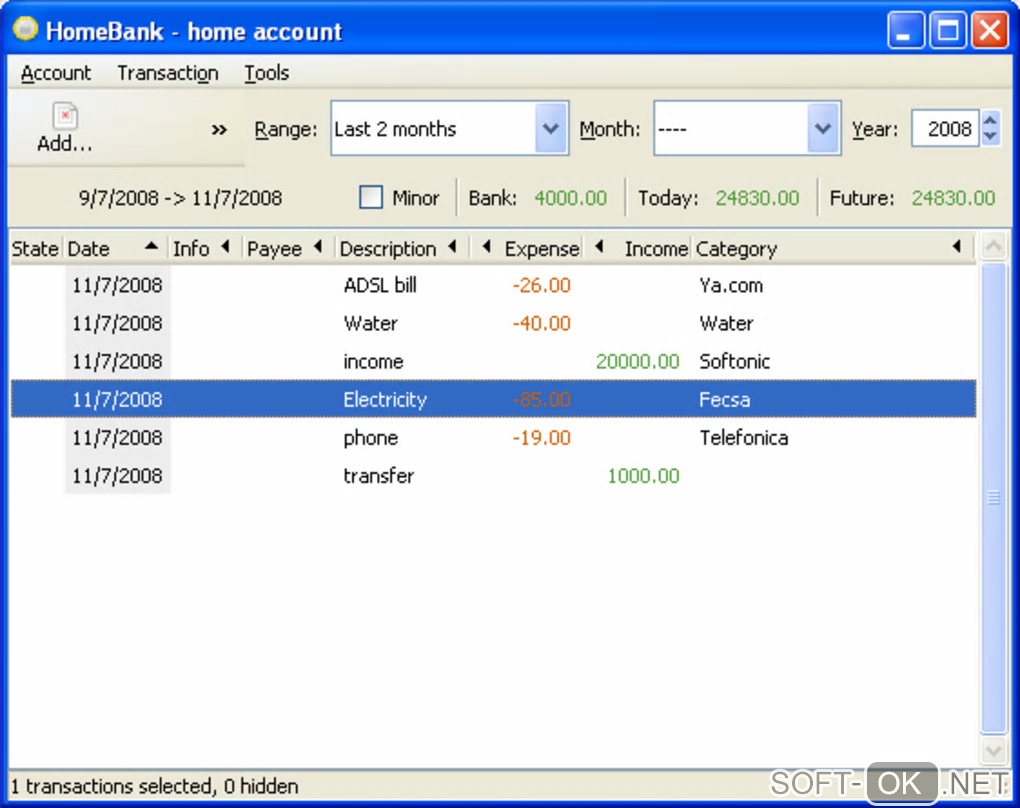Select the transfer transaction description

[x=379, y=476]
